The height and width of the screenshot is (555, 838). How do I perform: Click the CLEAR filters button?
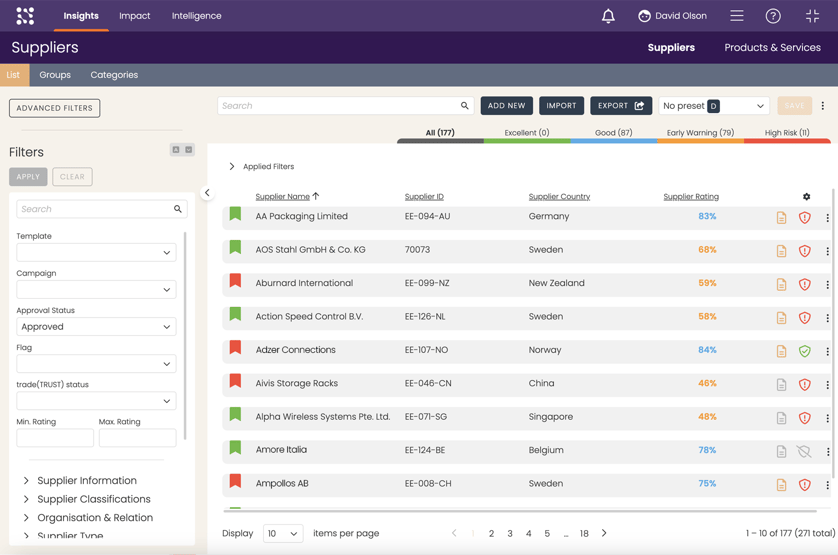[72, 177]
